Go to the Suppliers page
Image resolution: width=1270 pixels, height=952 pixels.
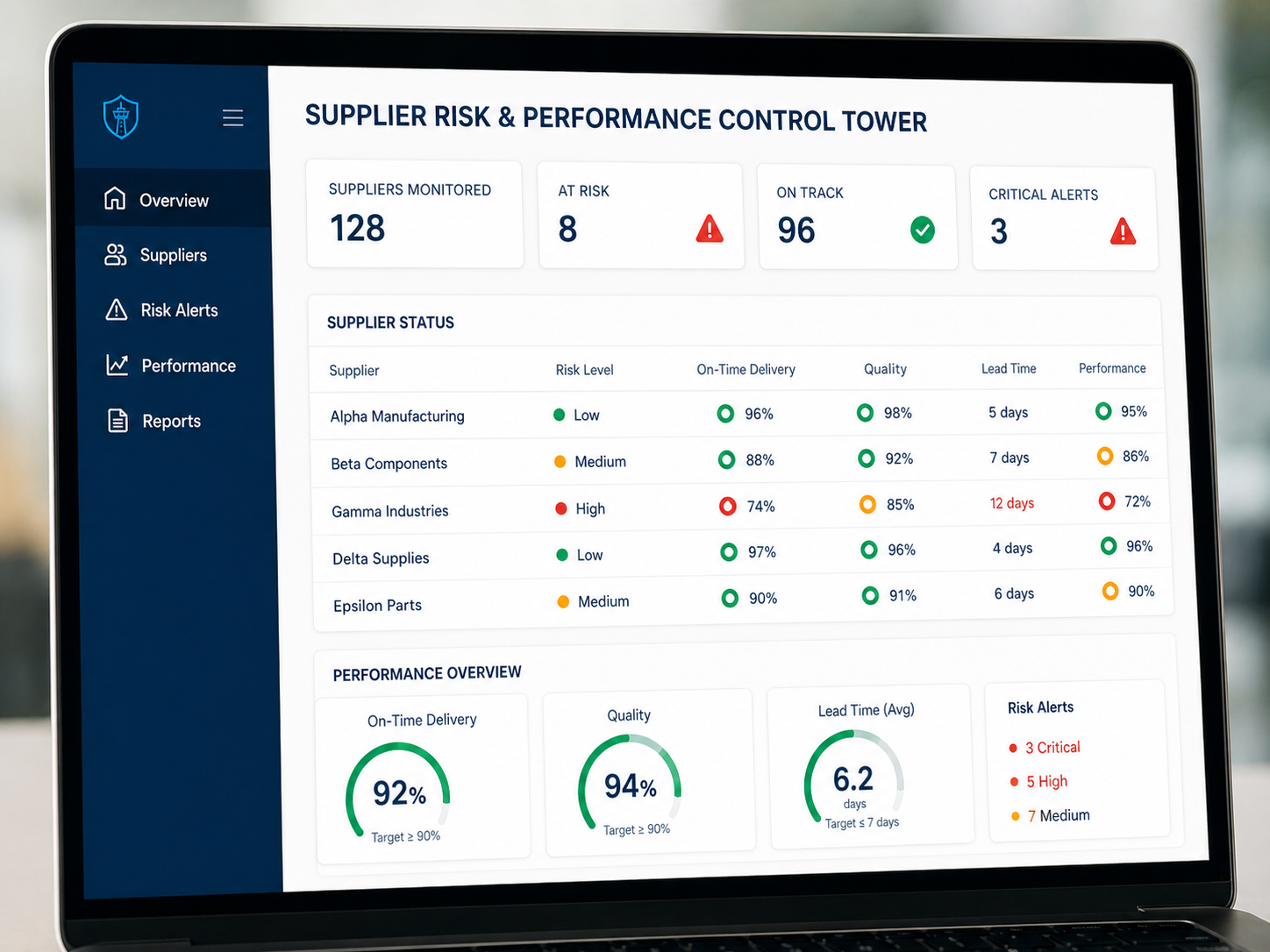174,254
